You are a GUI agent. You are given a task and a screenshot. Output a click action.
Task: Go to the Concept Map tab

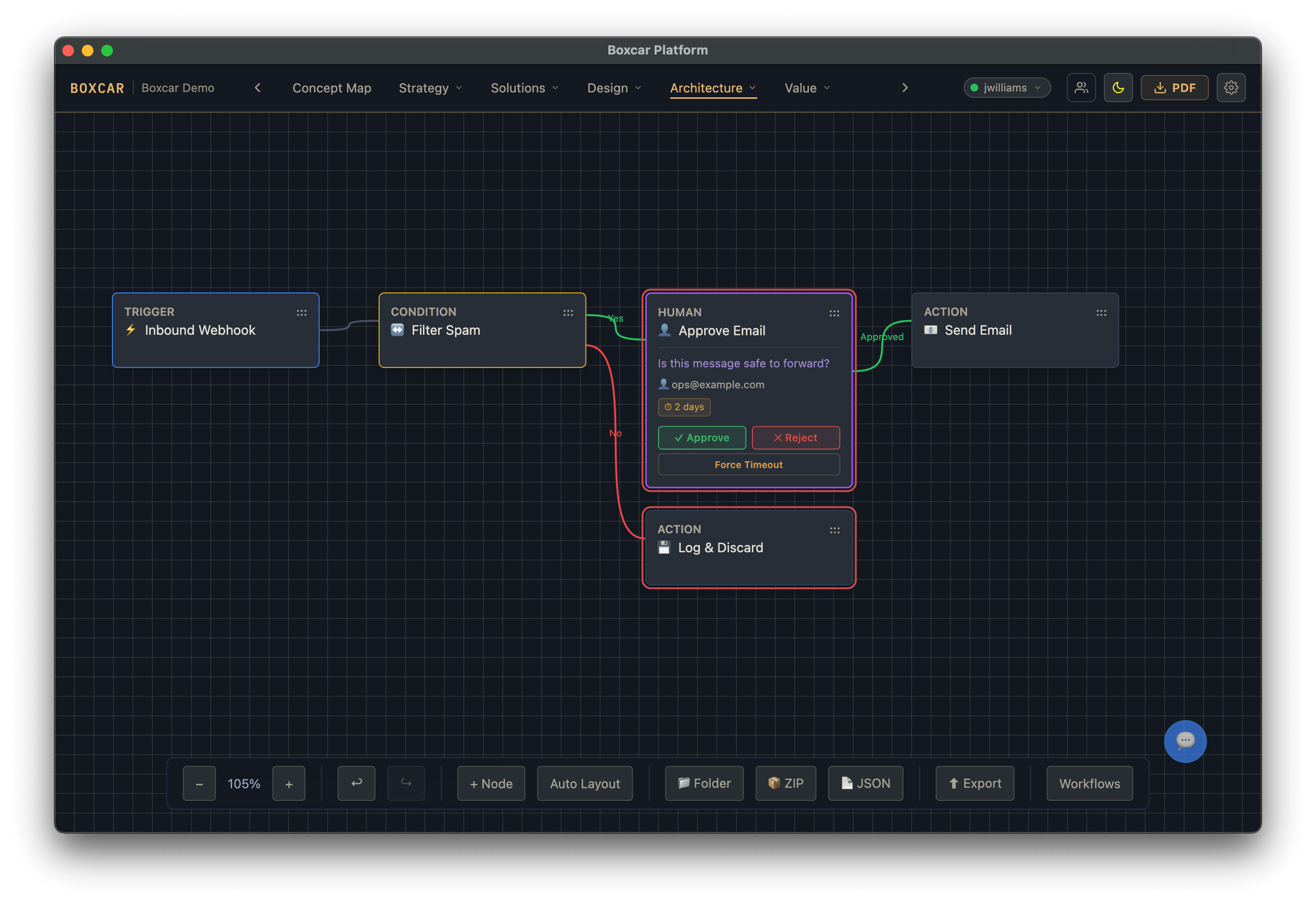[x=332, y=88]
